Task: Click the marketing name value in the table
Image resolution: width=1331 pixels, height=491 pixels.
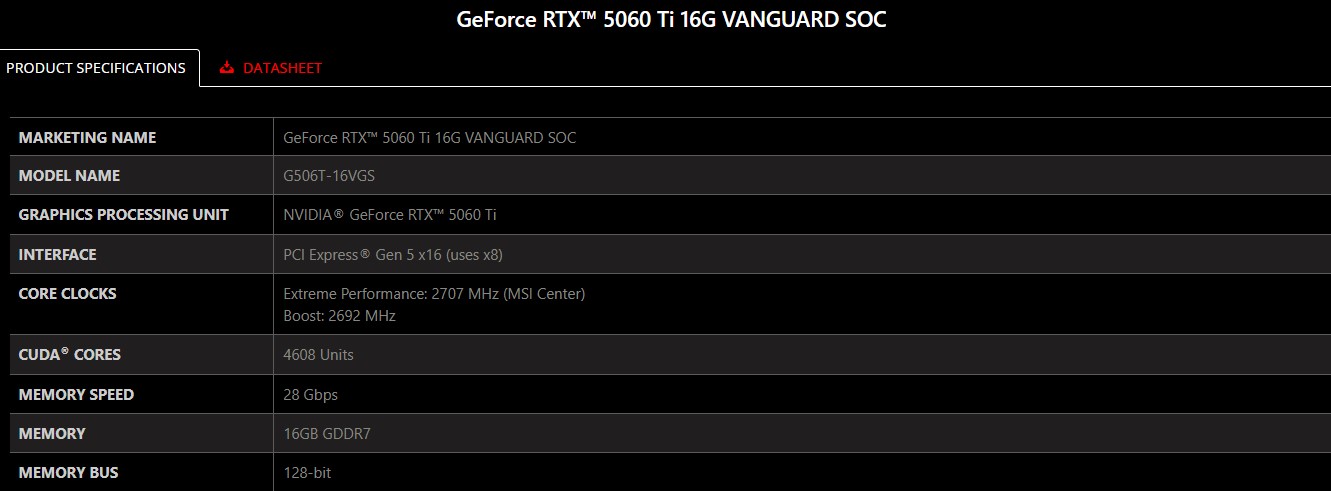Action: [x=429, y=137]
